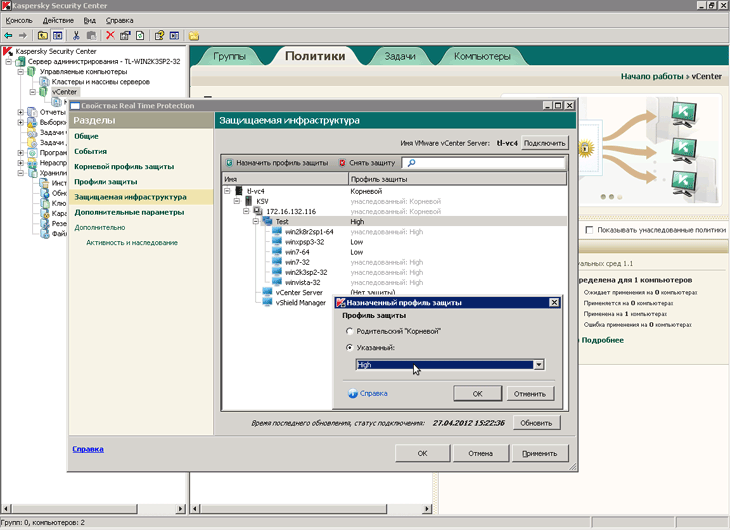The width and height of the screenshot is (730, 530).
Task: Click OK in the Назначенный профиль защиты dialog
Action: click(x=478, y=394)
